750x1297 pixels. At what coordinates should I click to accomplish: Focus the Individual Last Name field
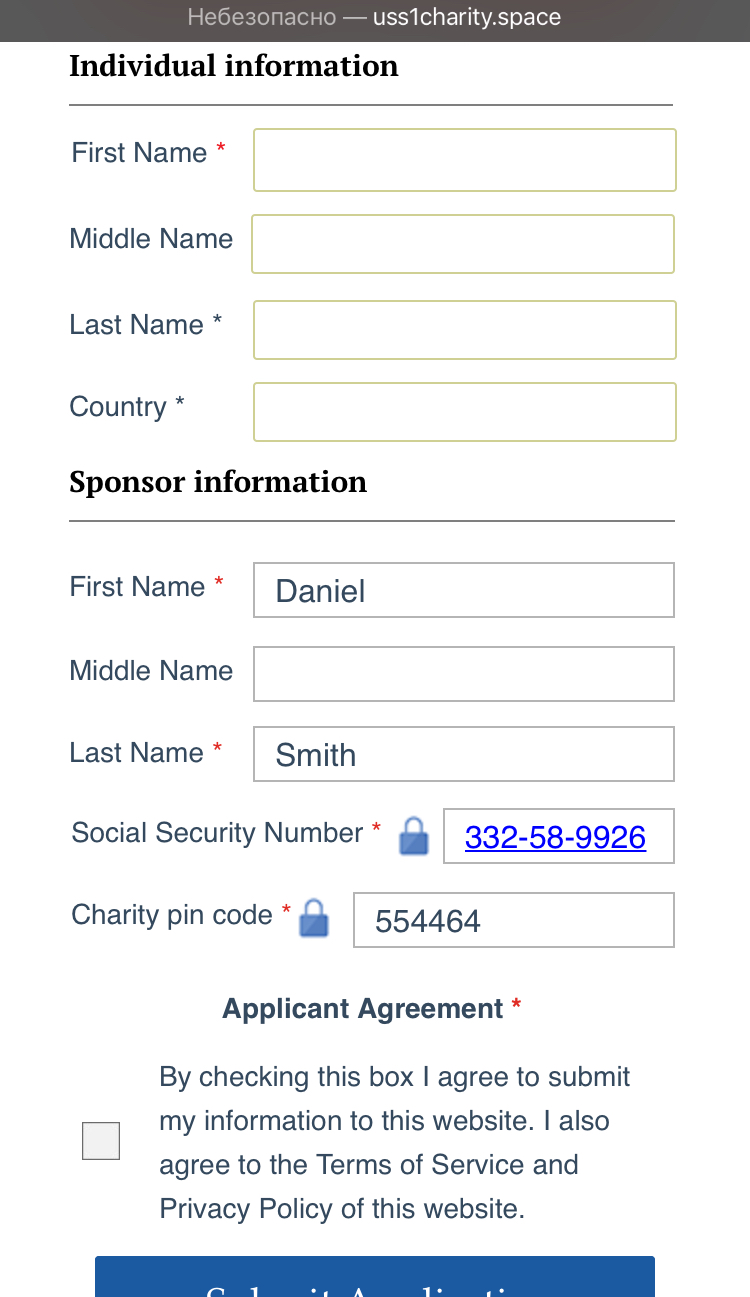[465, 330]
